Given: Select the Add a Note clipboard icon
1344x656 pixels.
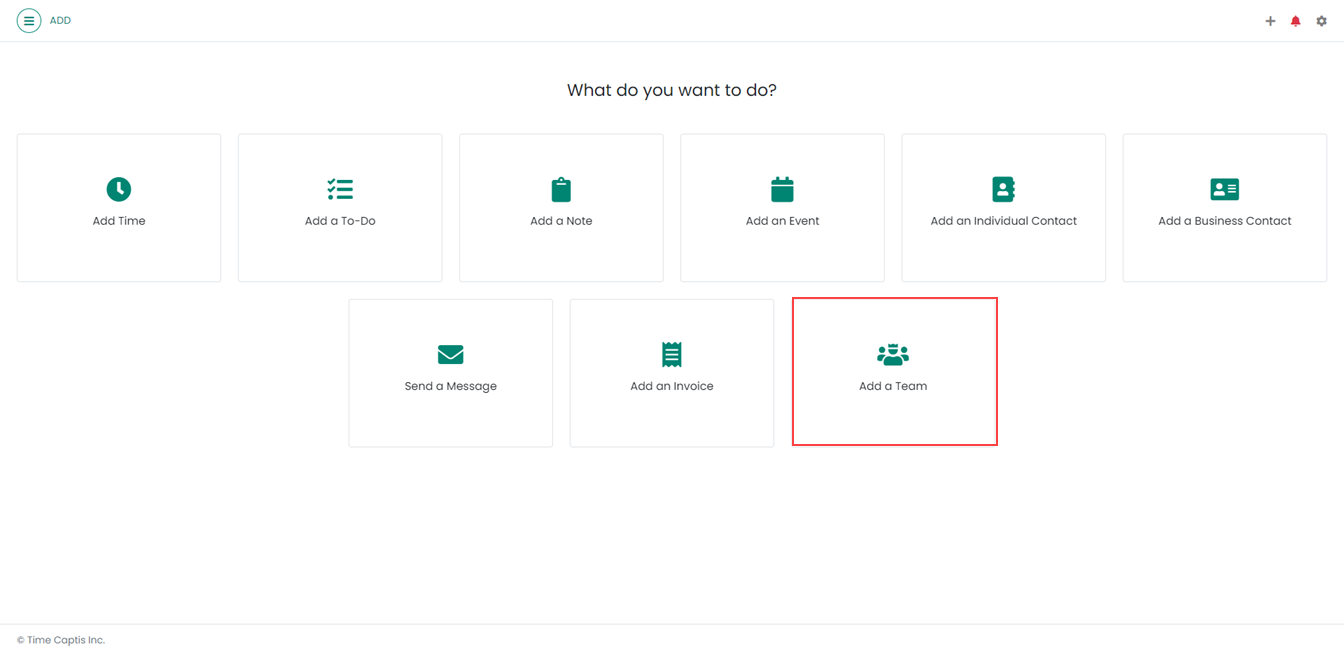Looking at the screenshot, I should coord(561,189).
